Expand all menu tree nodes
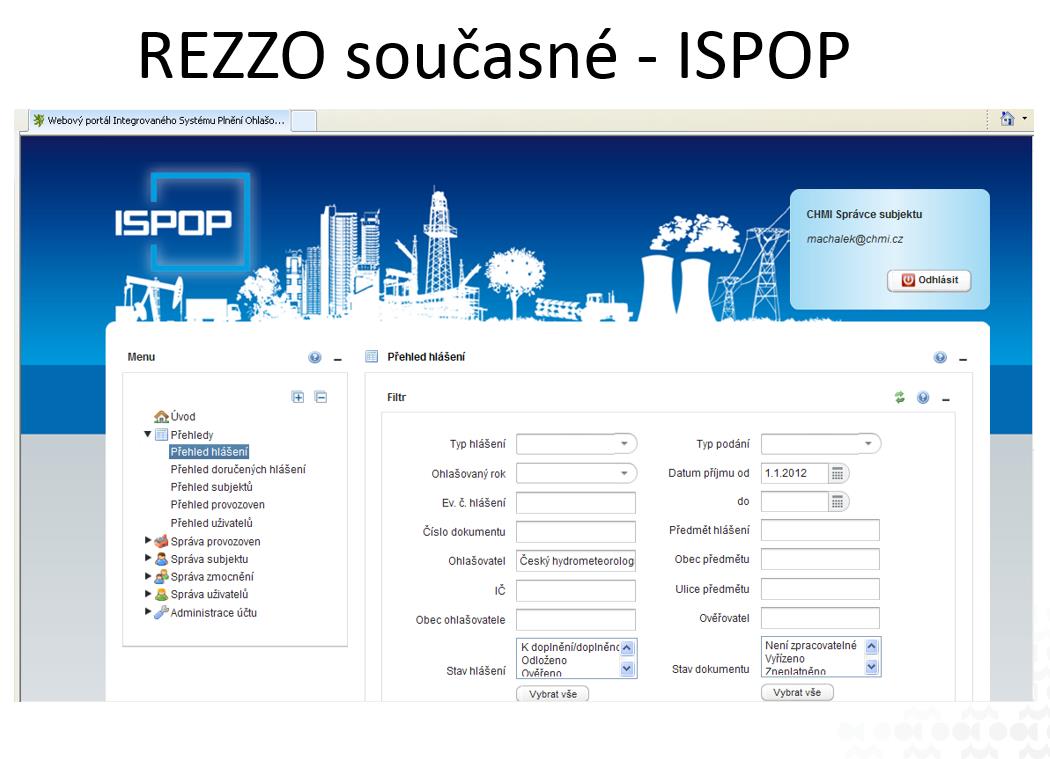Image resolution: width=1050 pixels, height=759 pixels. click(298, 397)
